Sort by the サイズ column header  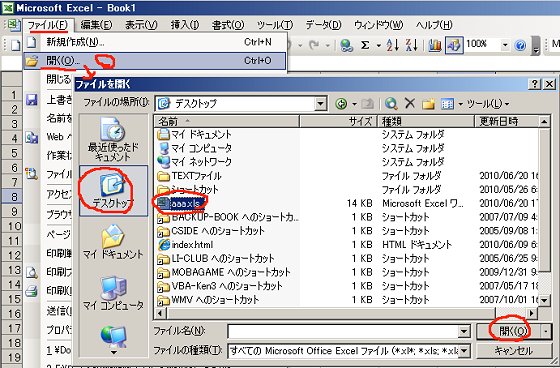[x=339, y=121]
